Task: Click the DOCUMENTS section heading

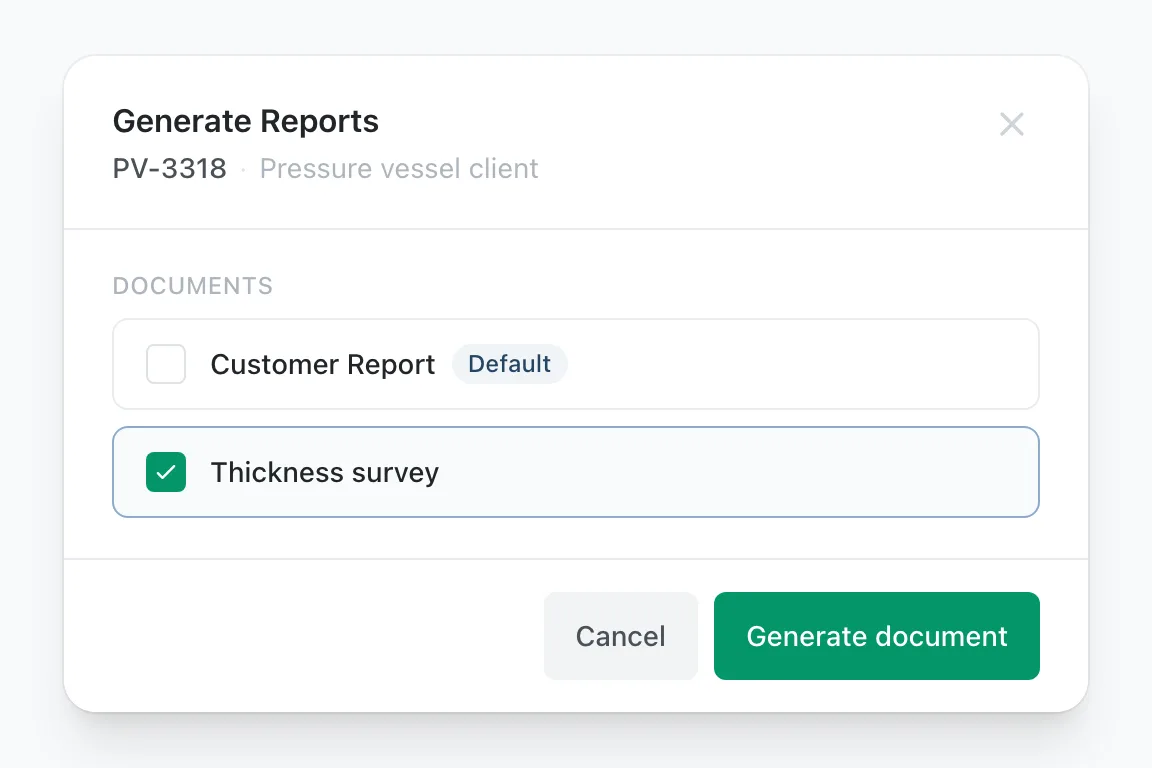Action: point(192,286)
